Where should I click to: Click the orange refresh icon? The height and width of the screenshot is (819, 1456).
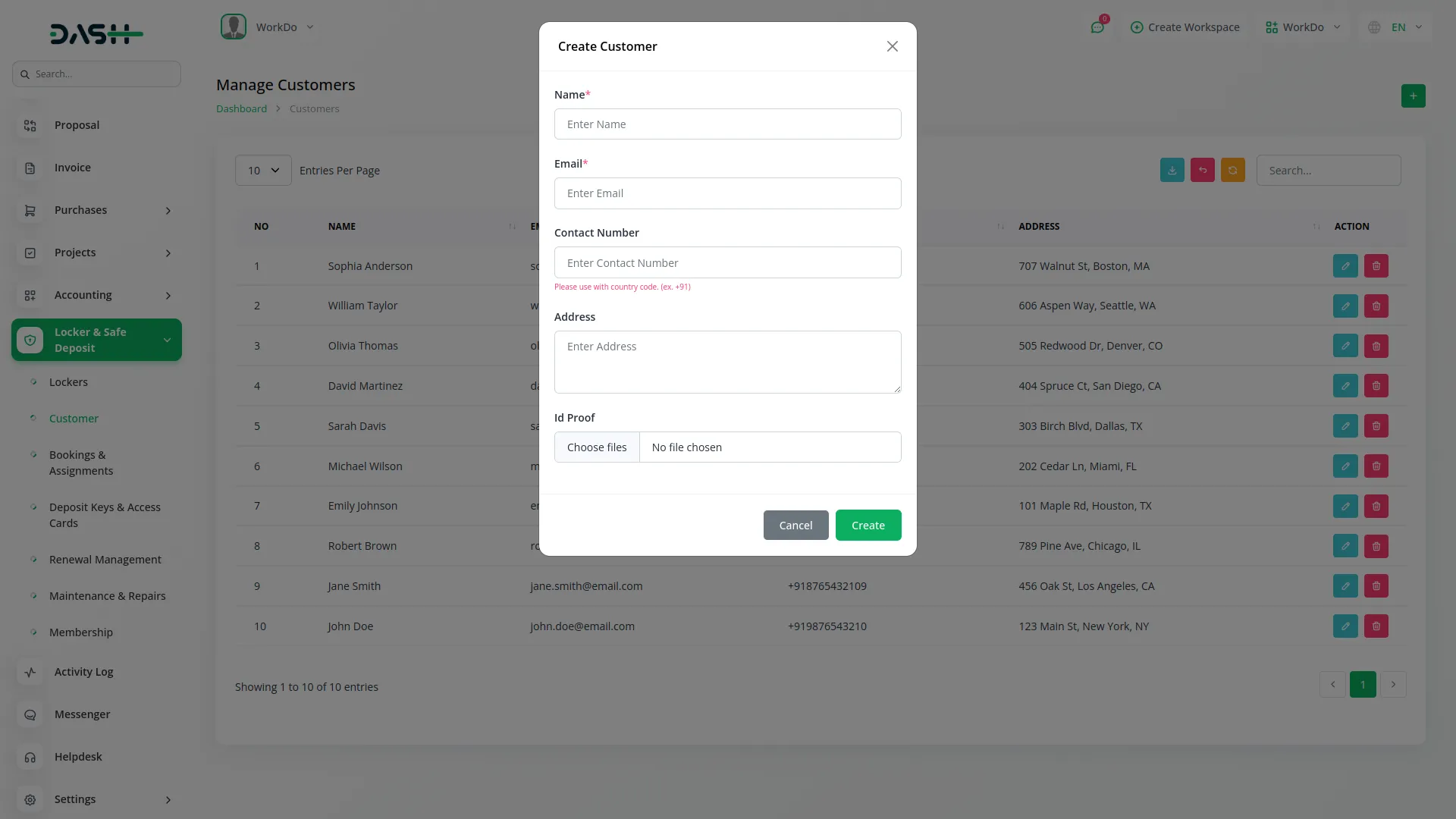(1232, 170)
